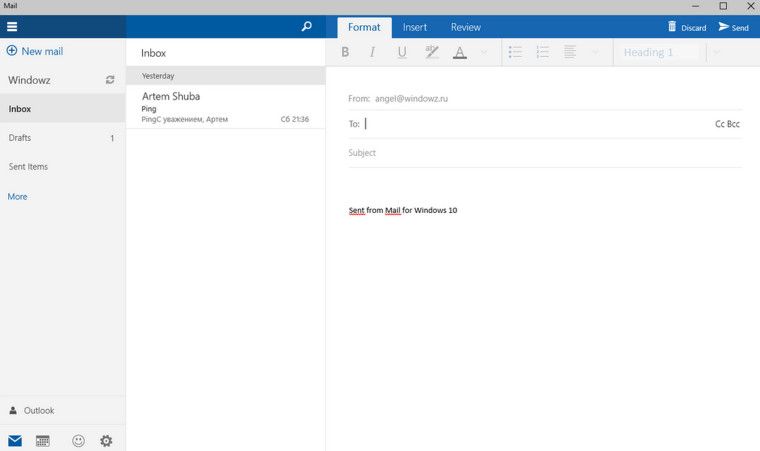760x451 pixels.
Task: Send the email message
Action: coord(733,27)
